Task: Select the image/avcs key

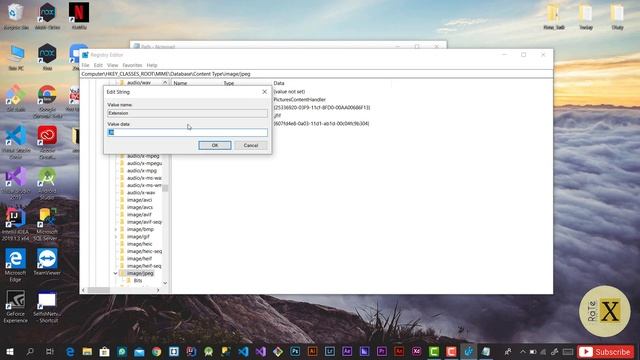Action: point(140,207)
